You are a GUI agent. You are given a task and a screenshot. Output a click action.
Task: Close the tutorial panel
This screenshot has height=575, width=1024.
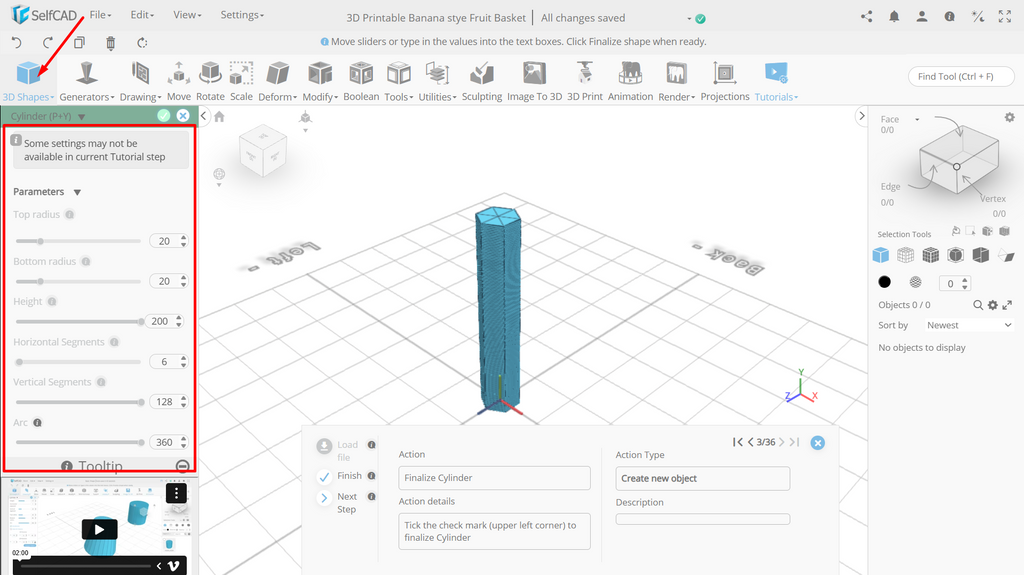tap(818, 443)
